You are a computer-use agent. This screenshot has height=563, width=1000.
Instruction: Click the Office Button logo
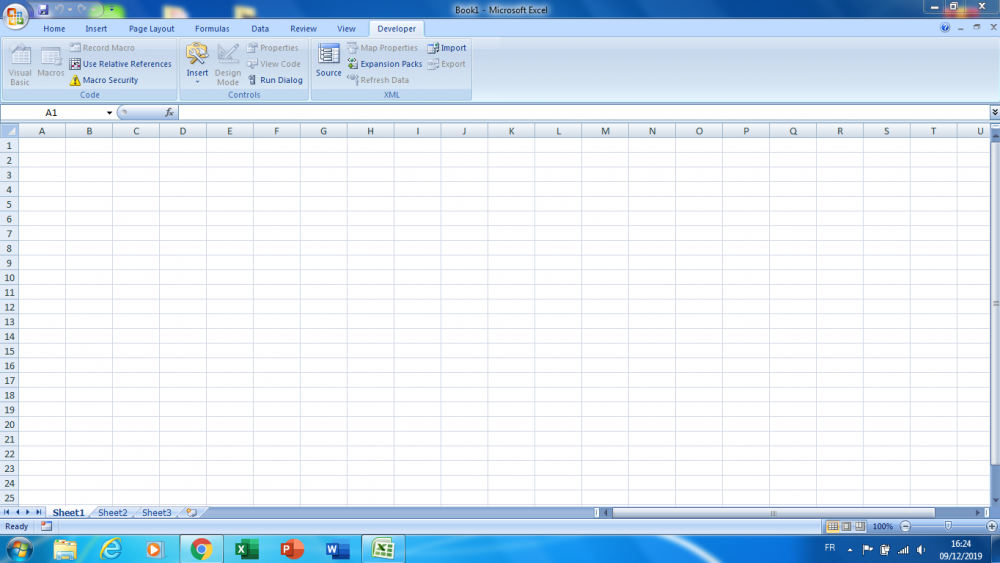point(16,17)
